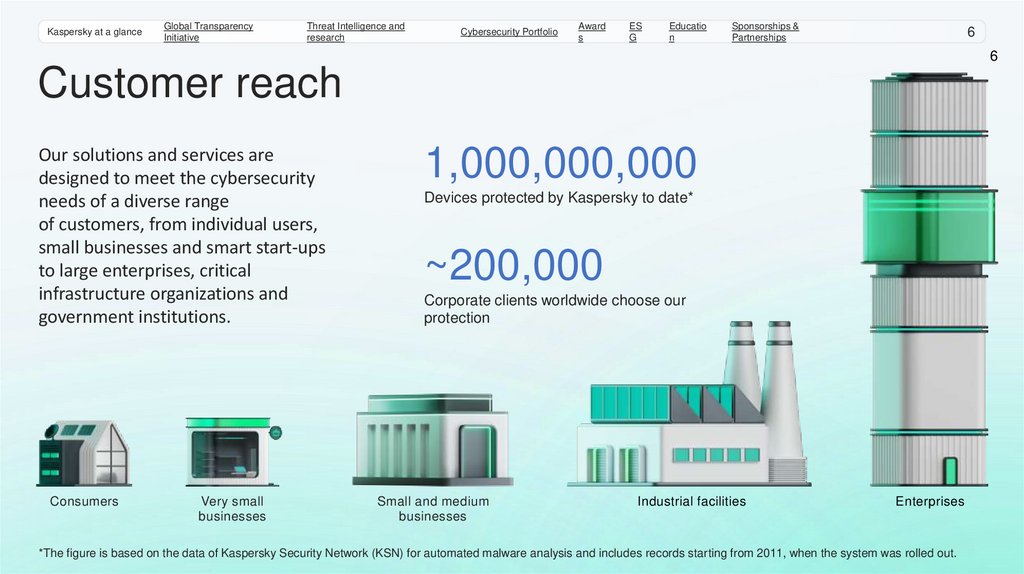Click the Industrial facilities factory icon
This screenshot has width=1024, height=574.
(x=689, y=404)
